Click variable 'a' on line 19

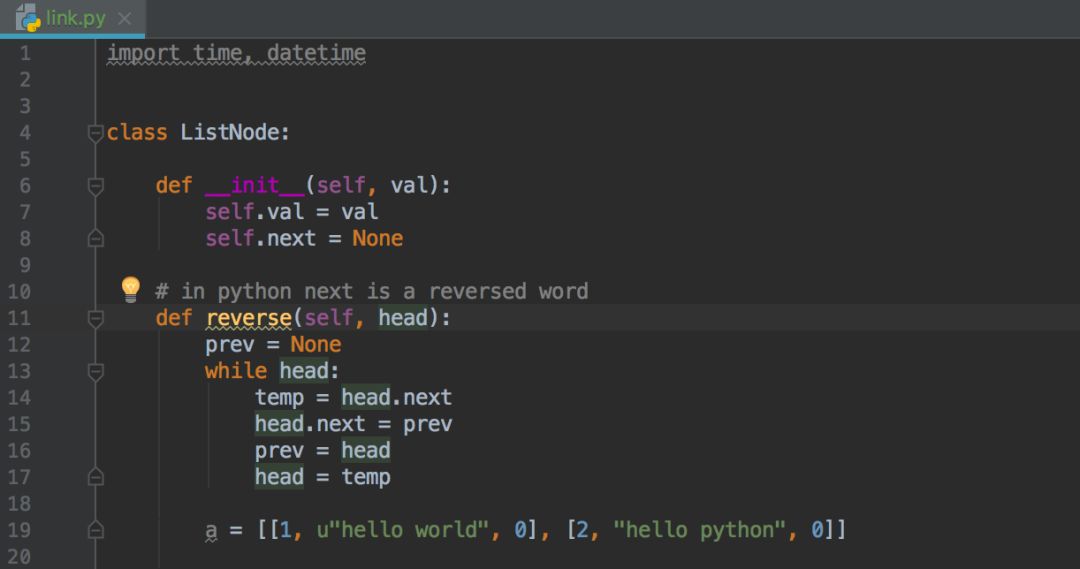click(211, 531)
